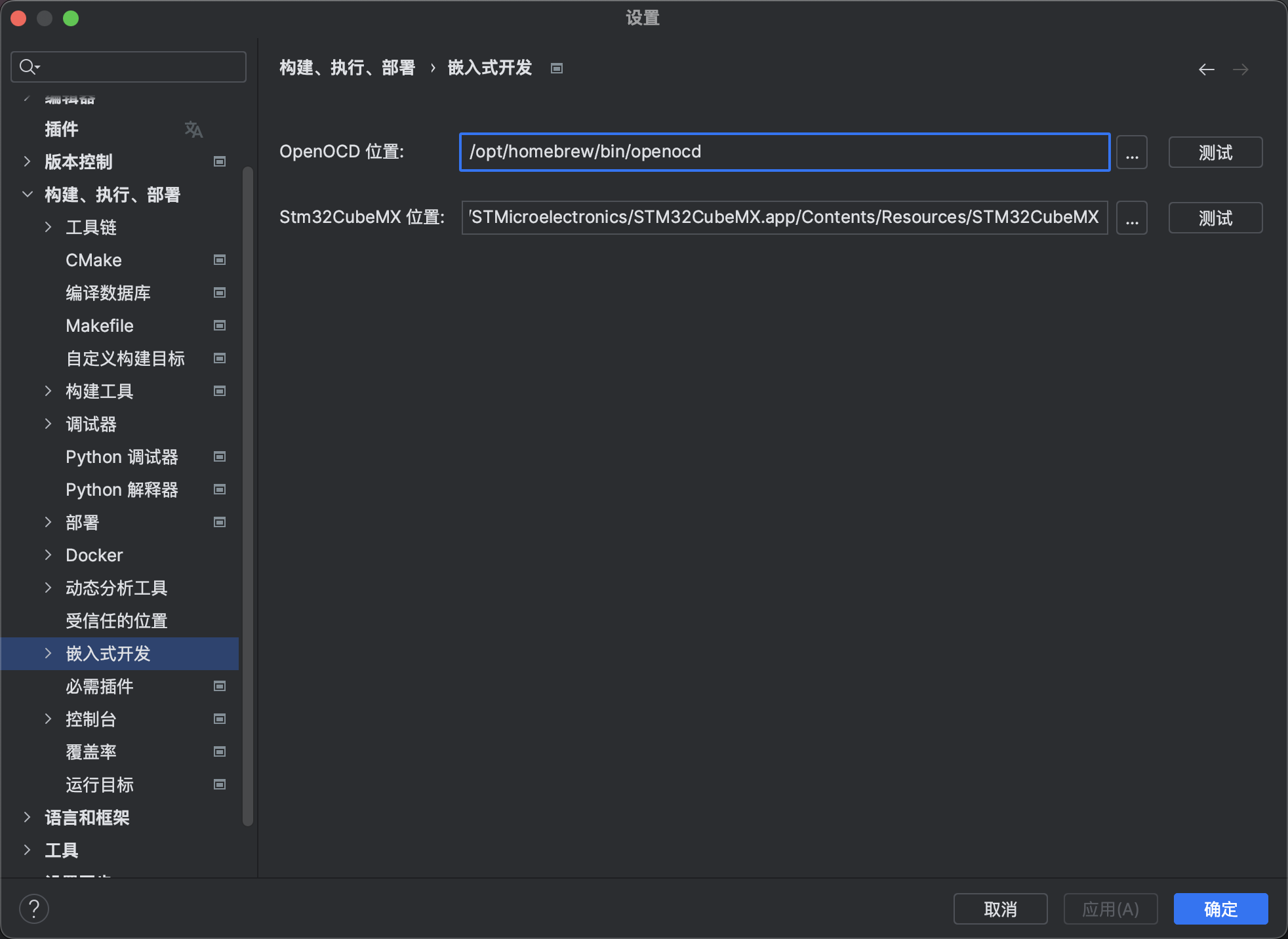Click the search magnifier icon
This screenshot has height=939, width=1288.
click(28, 67)
